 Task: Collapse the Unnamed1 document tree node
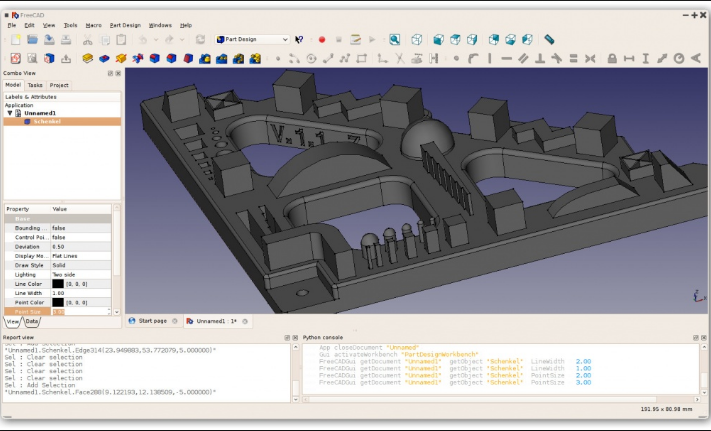[10, 113]
